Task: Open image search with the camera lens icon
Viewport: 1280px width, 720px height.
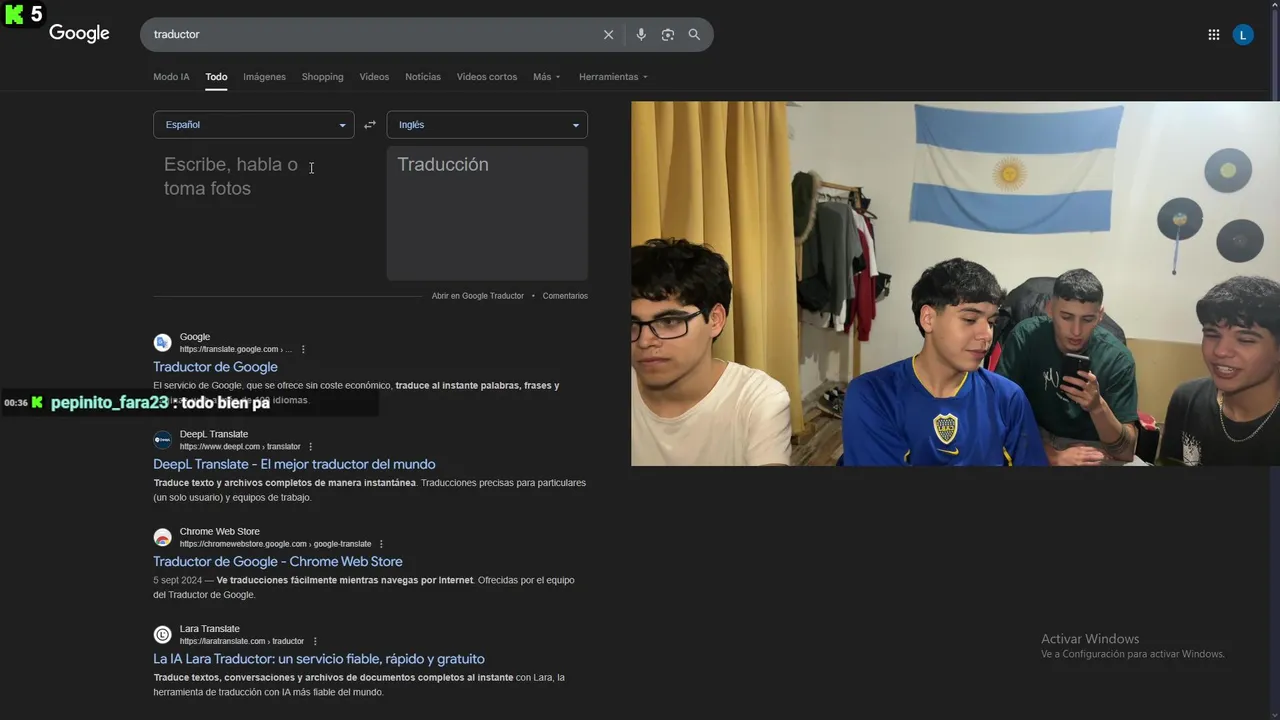Action: pos(668,34)
